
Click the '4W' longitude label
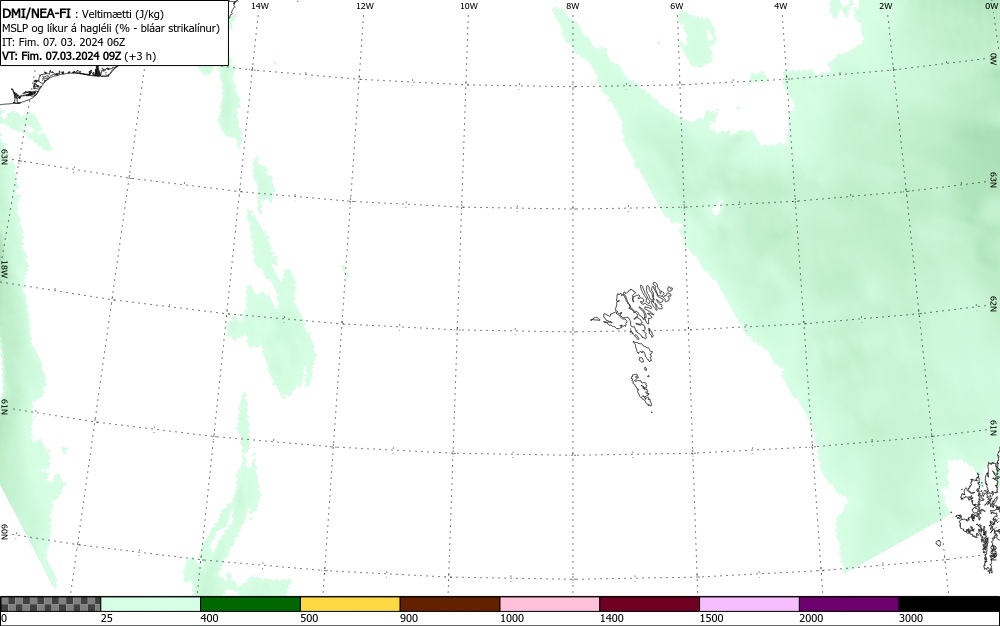(781, 6)
